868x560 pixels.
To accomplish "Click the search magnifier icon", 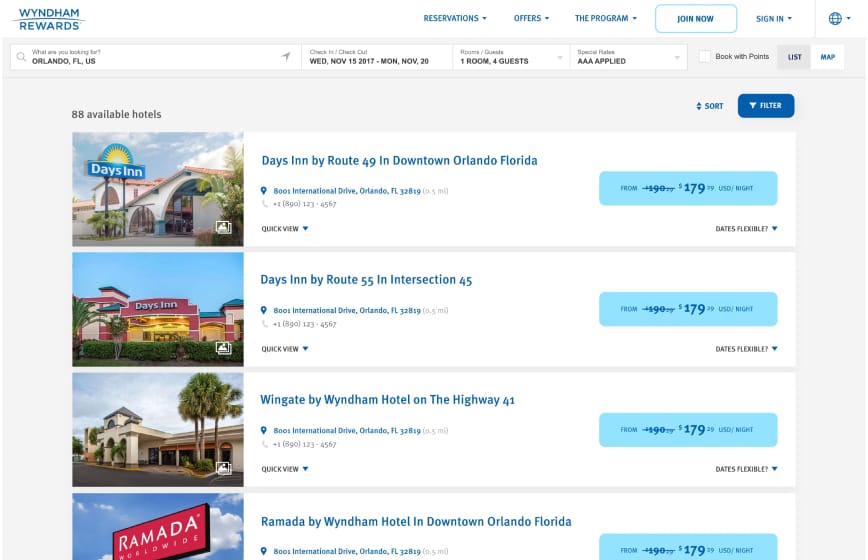I will (21, 57).
